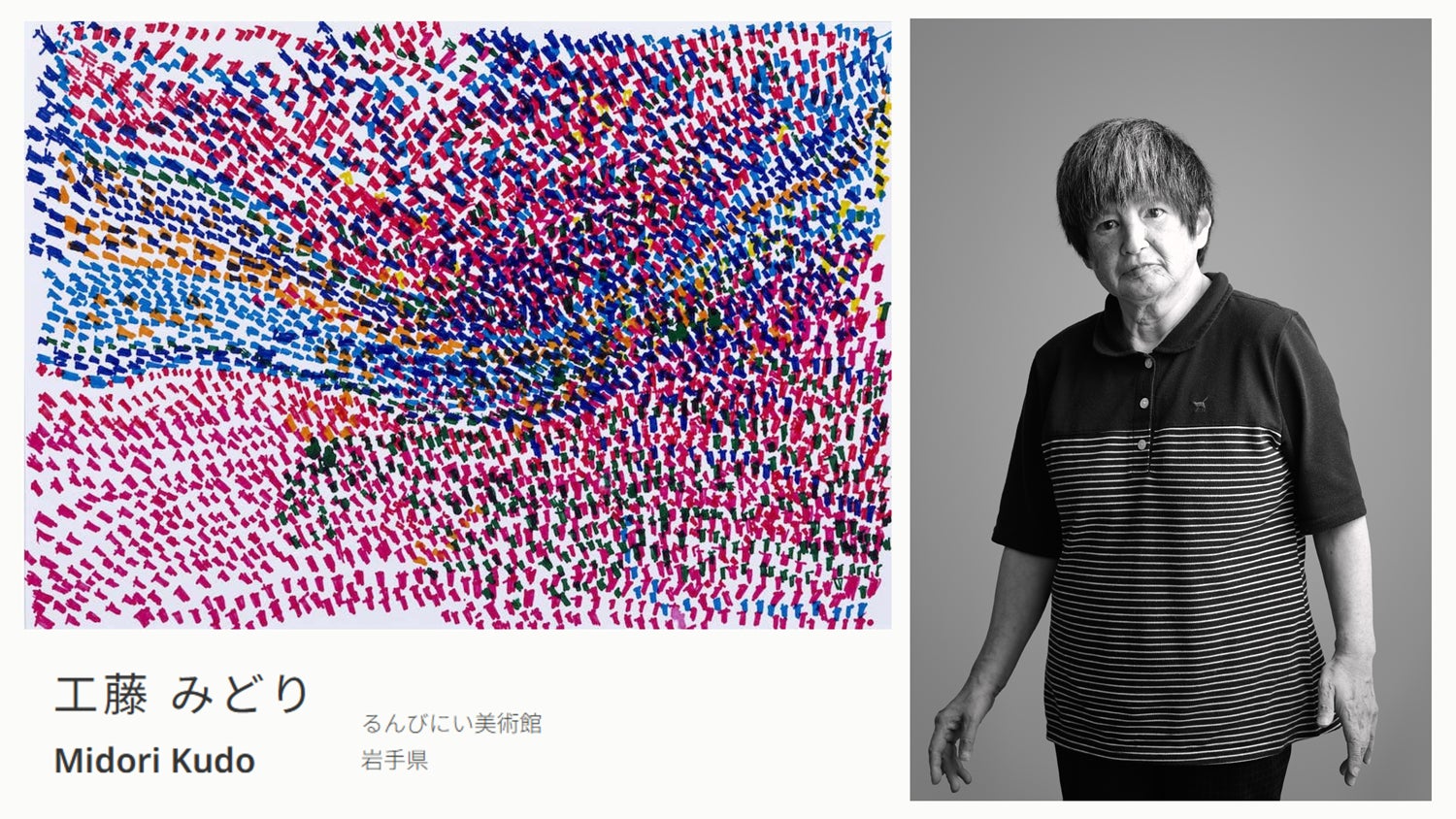Select the hiragana みどり in the heading
Image resolution: width=1456 pixels, height=819 pixels.
241,695
